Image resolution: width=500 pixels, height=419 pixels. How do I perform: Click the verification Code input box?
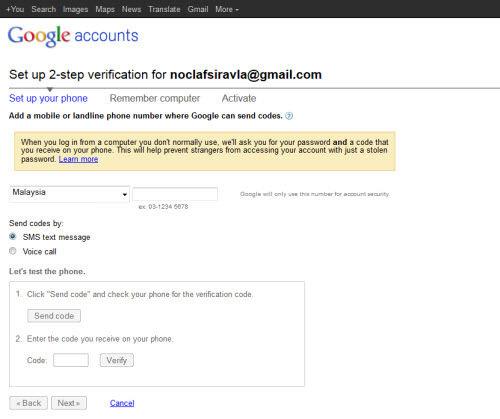pos(71,360)
